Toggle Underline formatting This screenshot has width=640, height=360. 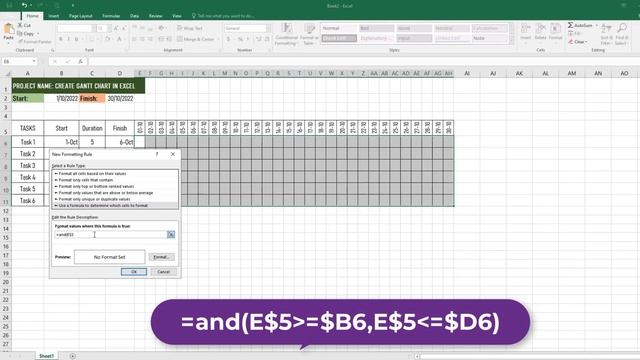[x=76, y=39]
